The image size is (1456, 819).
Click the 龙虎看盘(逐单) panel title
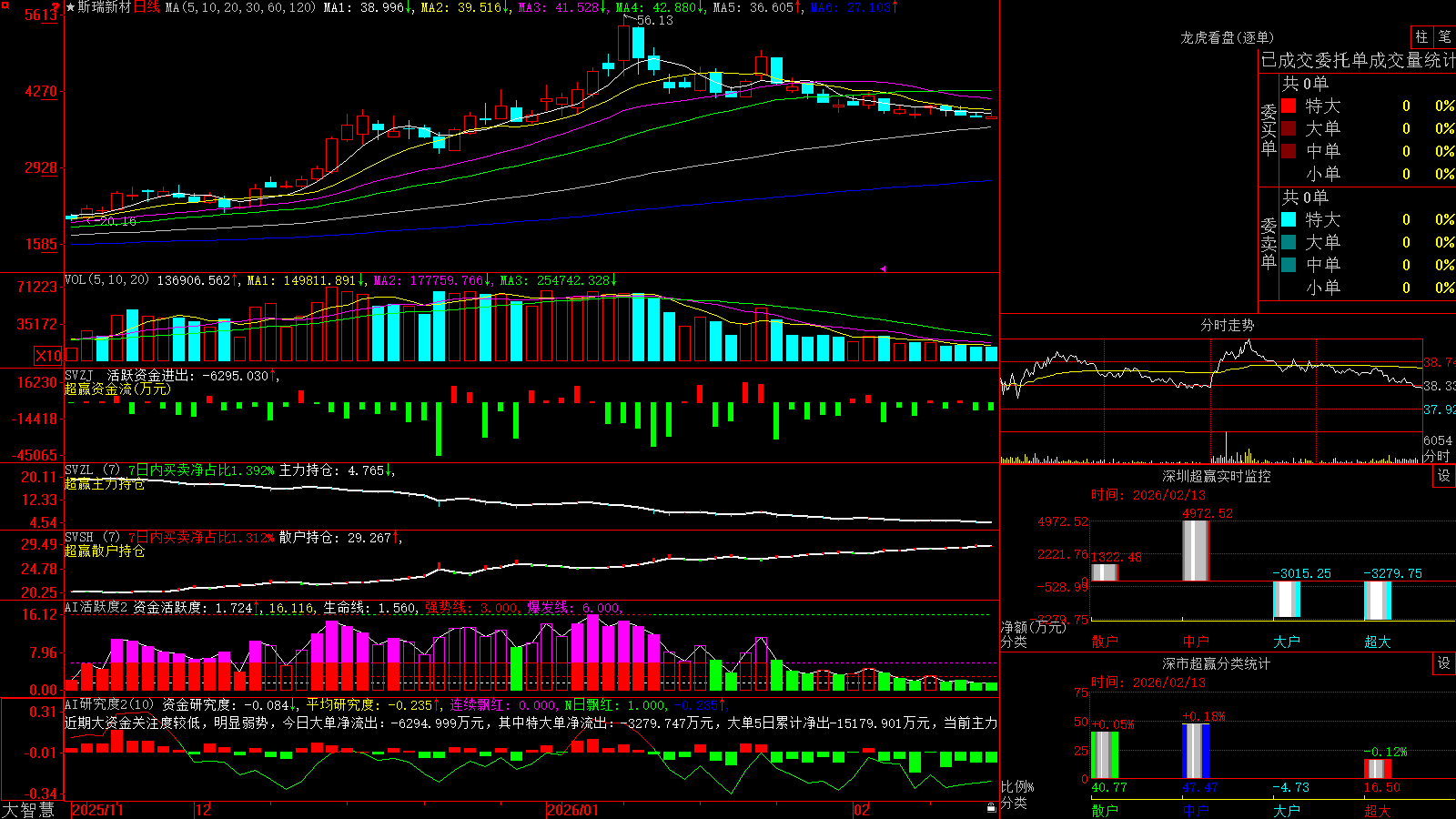pyautogui.click(x=1228, y=37)
